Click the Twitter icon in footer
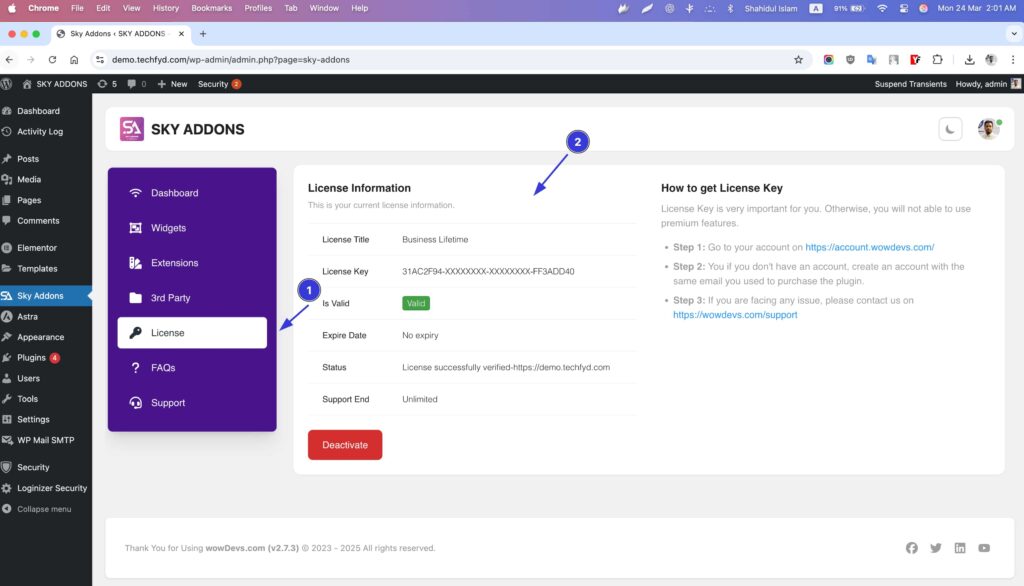The width and height of the screenshot is (1024, 586). 936,548
